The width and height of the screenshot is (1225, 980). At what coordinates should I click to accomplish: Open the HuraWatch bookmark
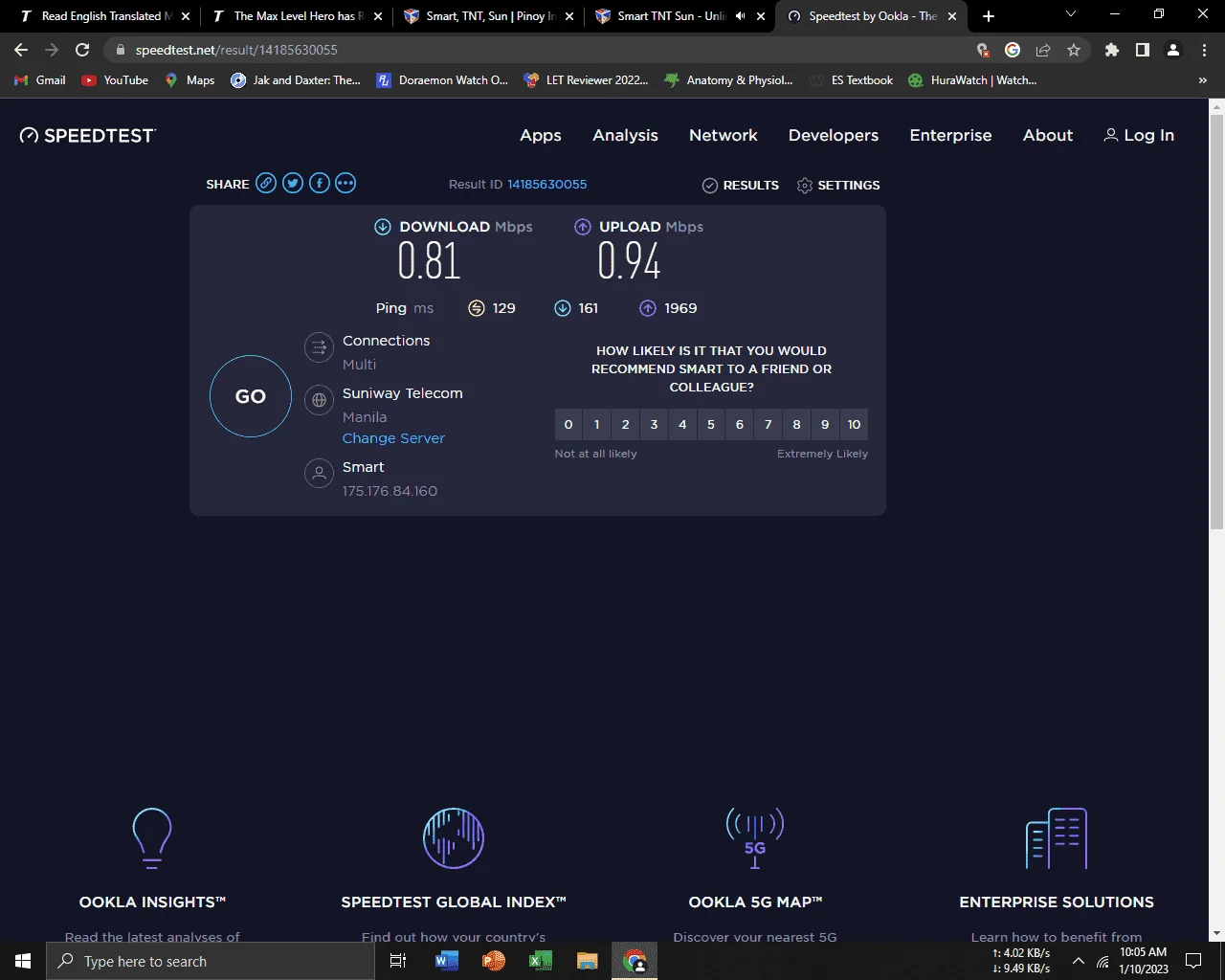tap(972, 80)
